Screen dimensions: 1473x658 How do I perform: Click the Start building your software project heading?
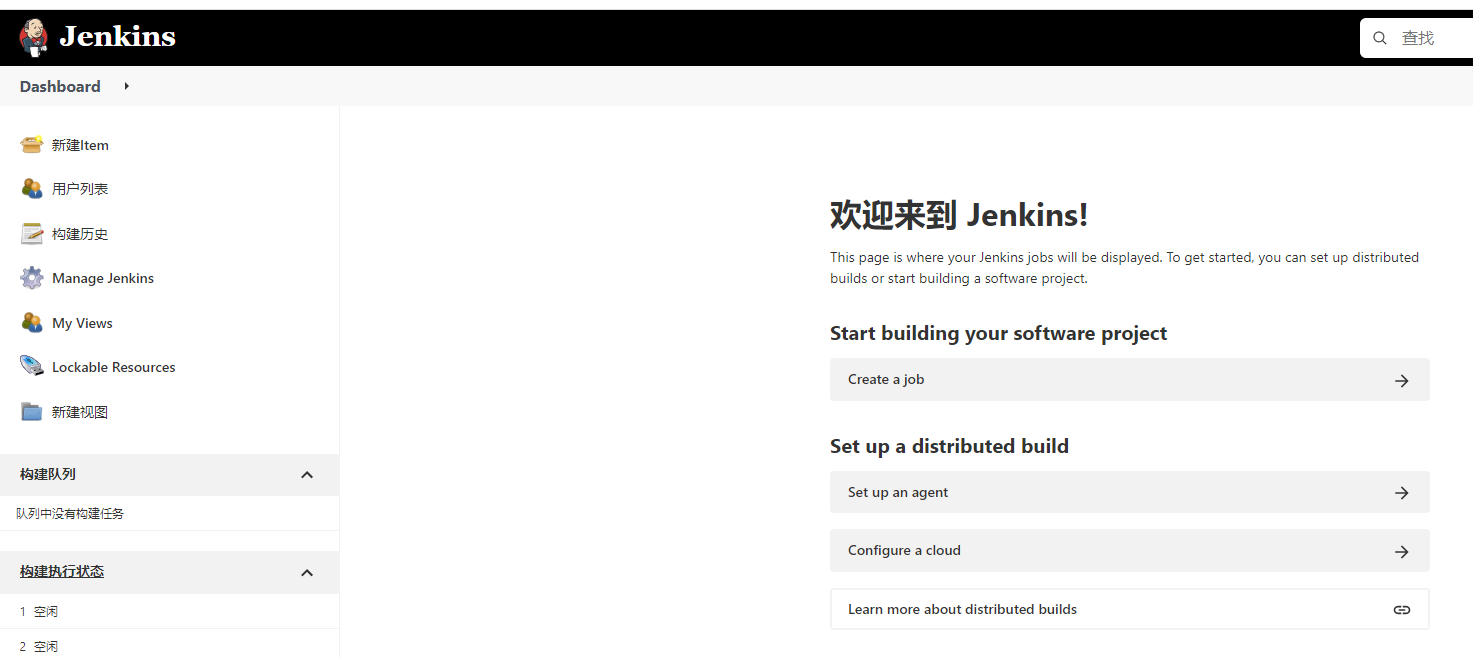point(999,333)
